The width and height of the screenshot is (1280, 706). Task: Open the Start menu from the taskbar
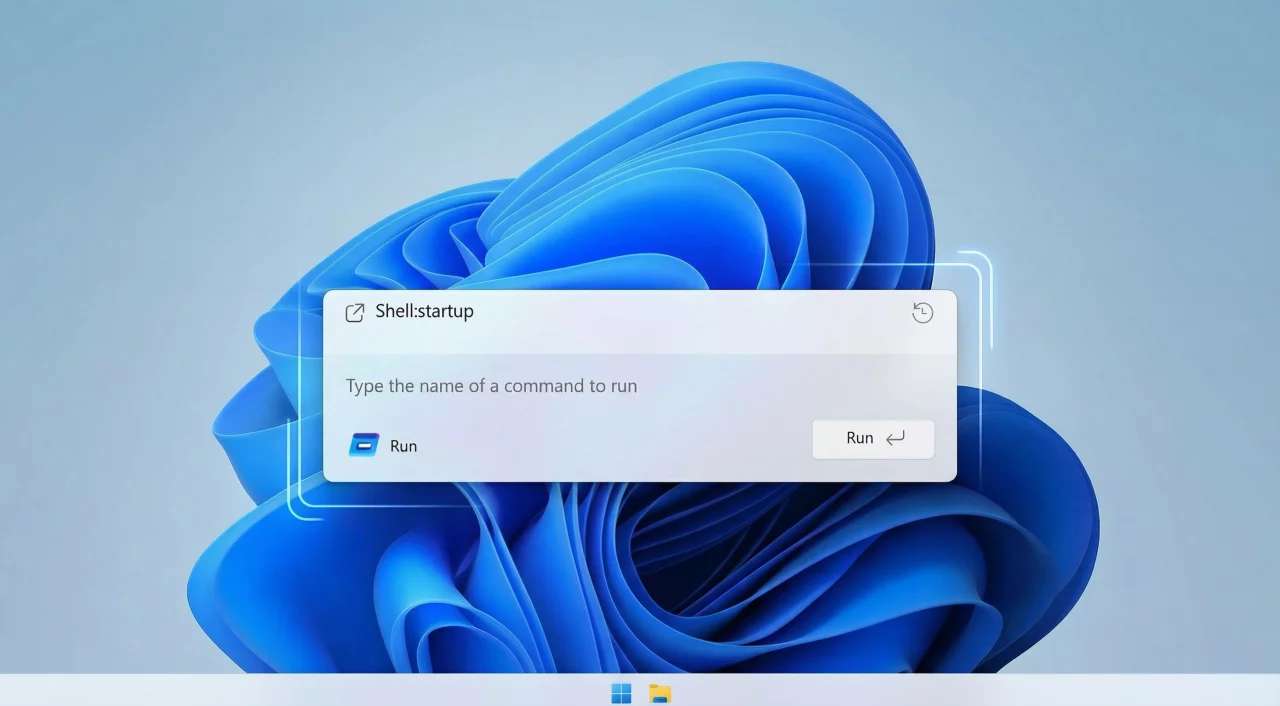tap(620, 692)
